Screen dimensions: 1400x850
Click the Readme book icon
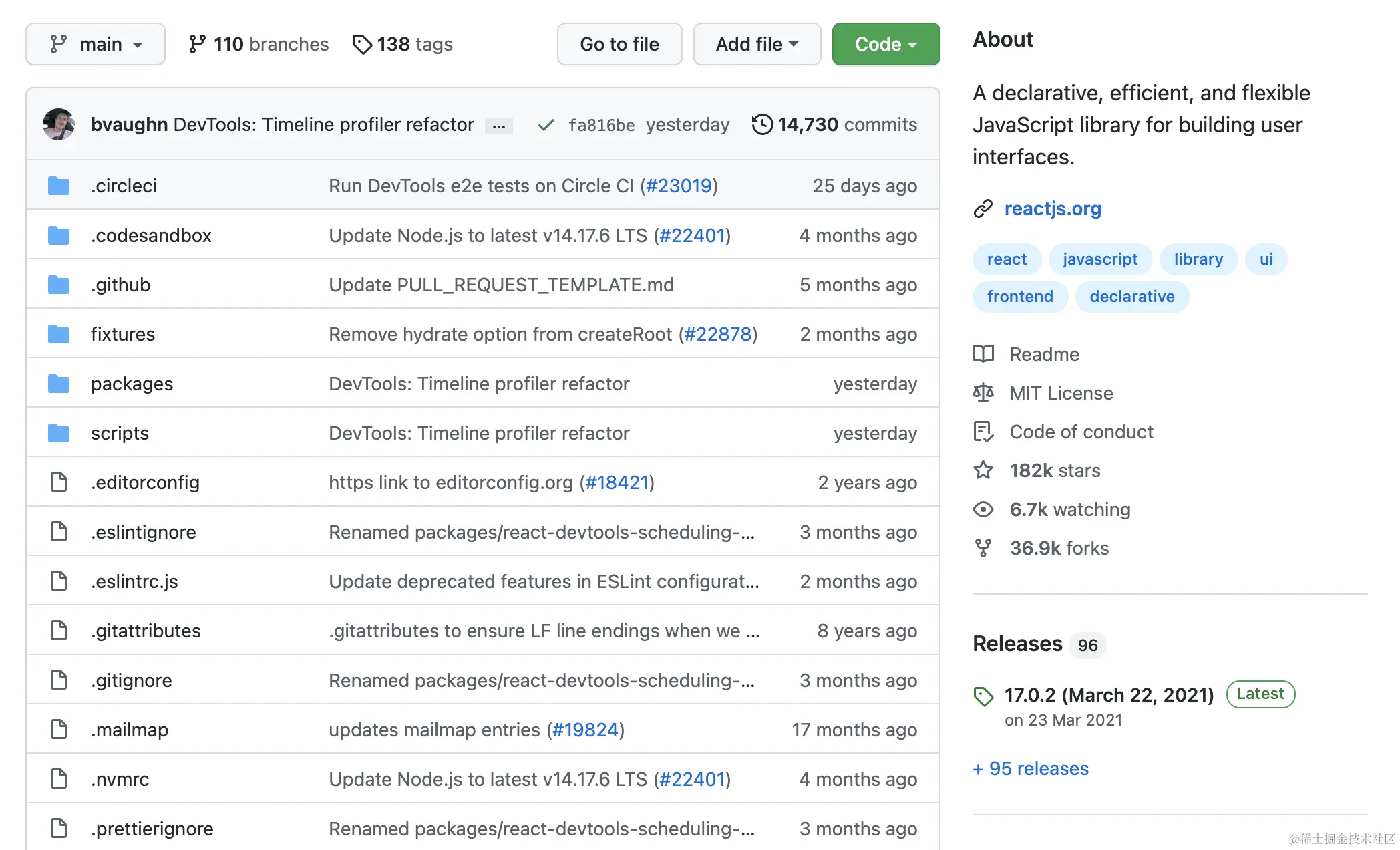pos(983,353)
